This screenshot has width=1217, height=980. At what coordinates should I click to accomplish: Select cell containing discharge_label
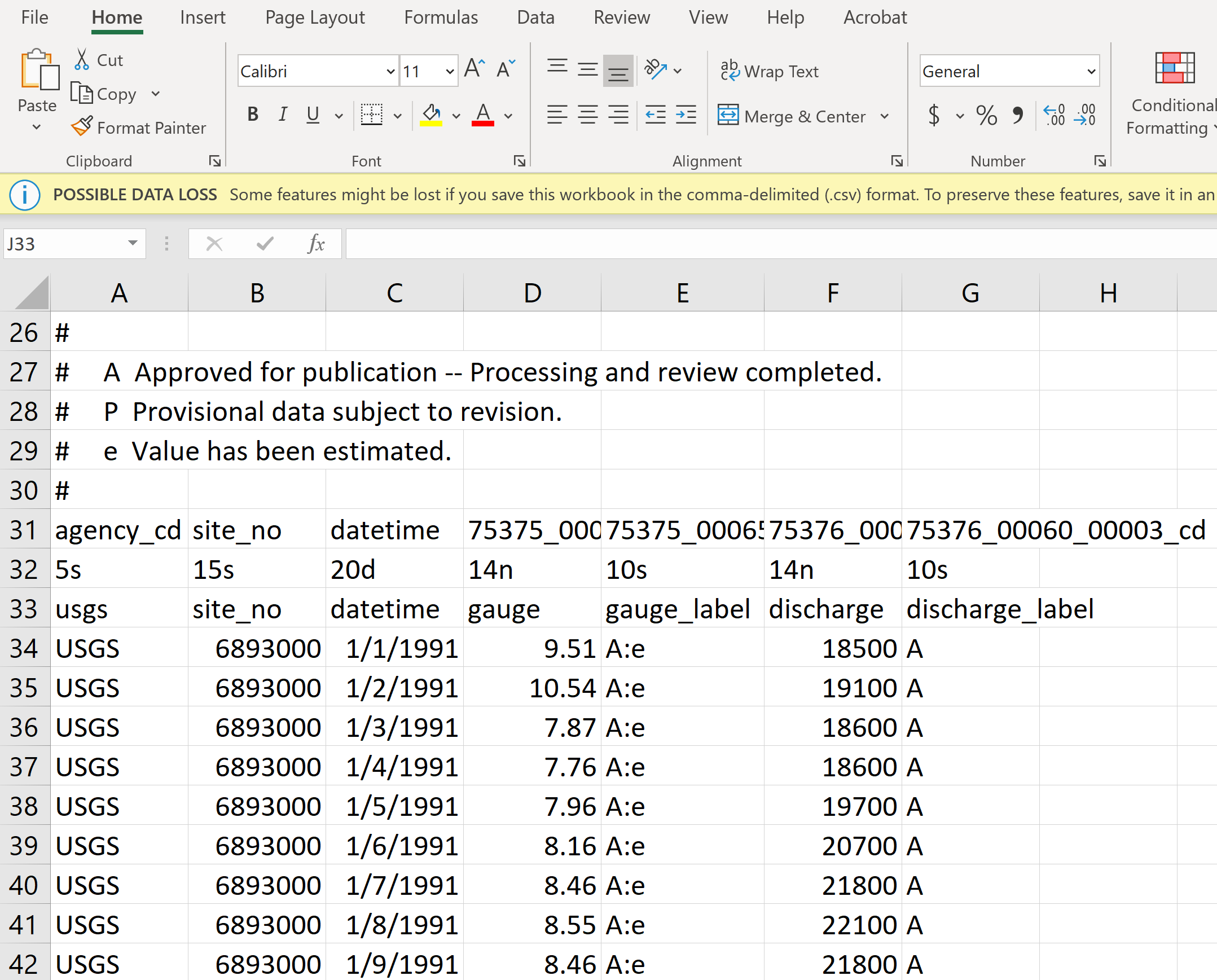click(x=970, y=609)
